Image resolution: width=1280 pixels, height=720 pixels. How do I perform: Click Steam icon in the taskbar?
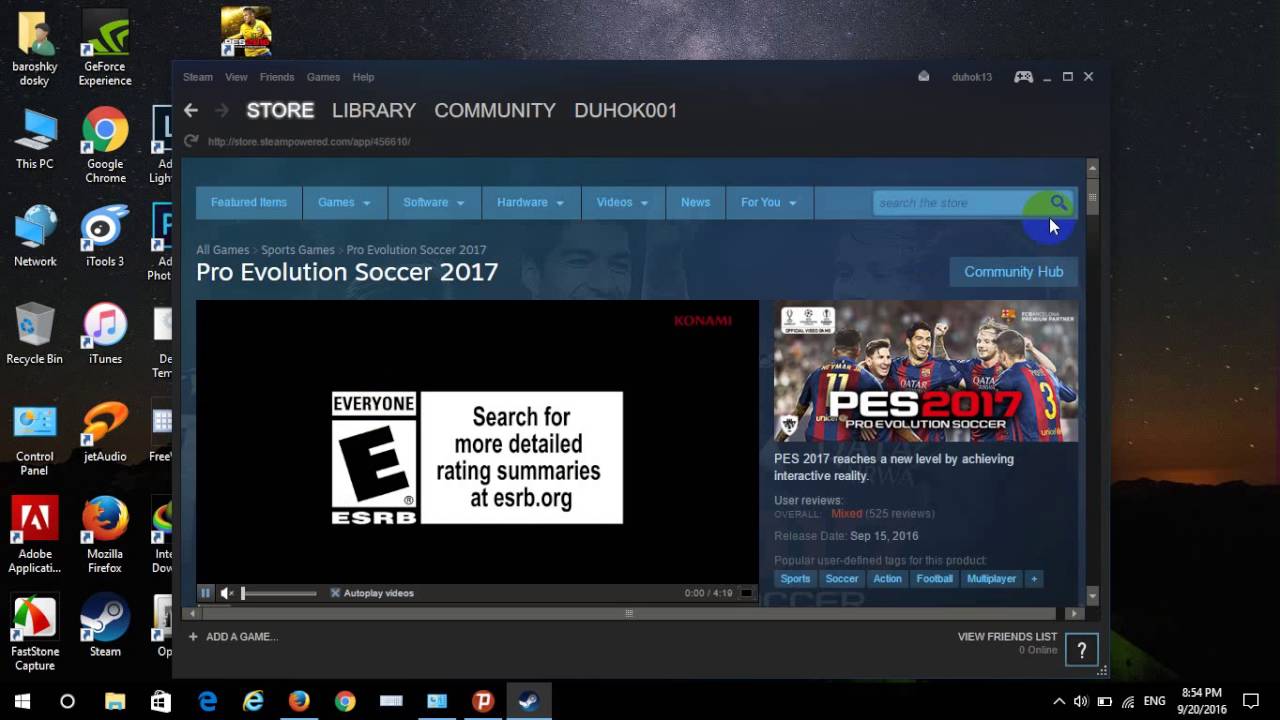[529, 701]
